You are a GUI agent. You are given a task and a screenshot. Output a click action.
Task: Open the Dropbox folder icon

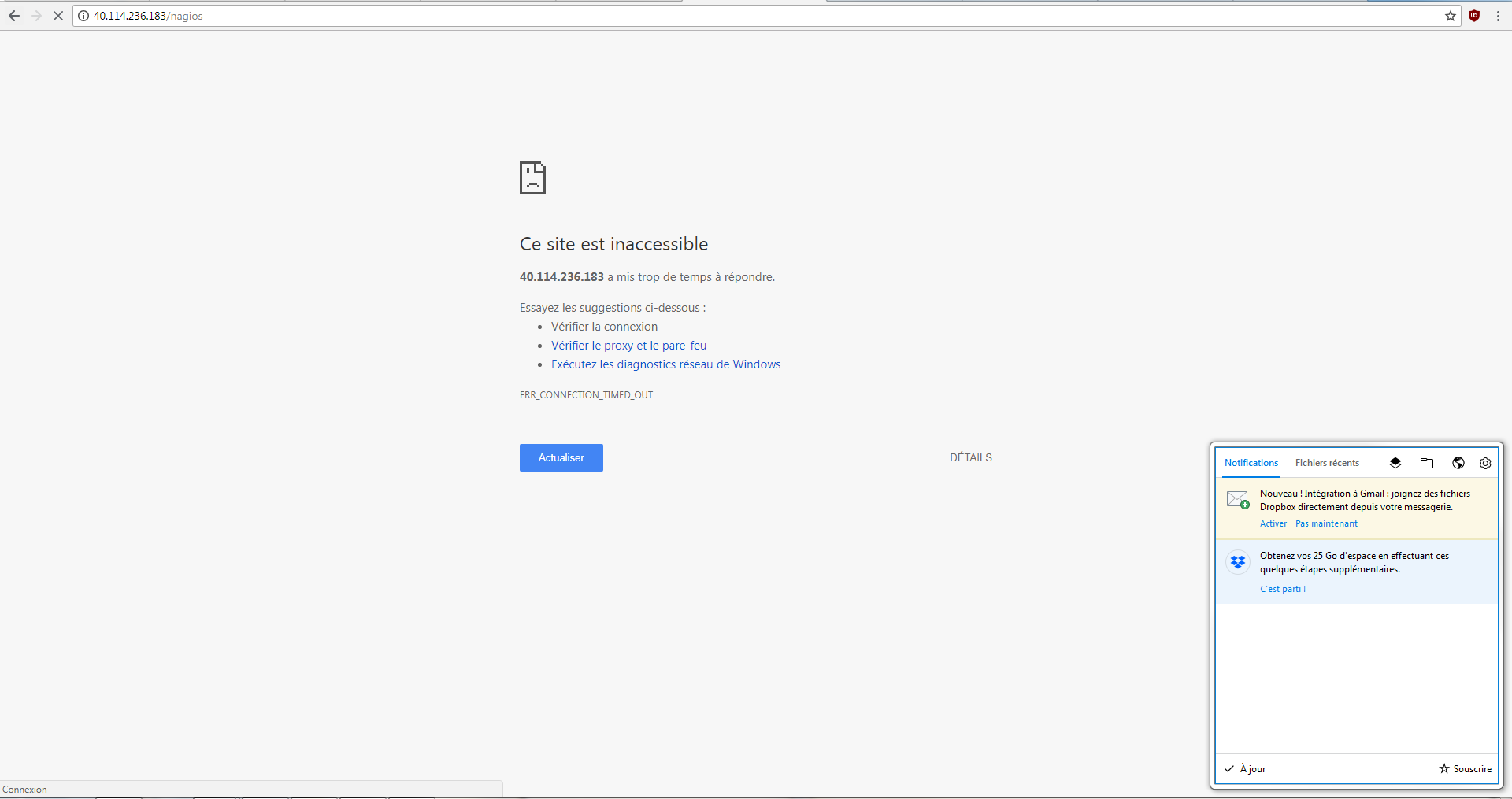[1427, 463]
